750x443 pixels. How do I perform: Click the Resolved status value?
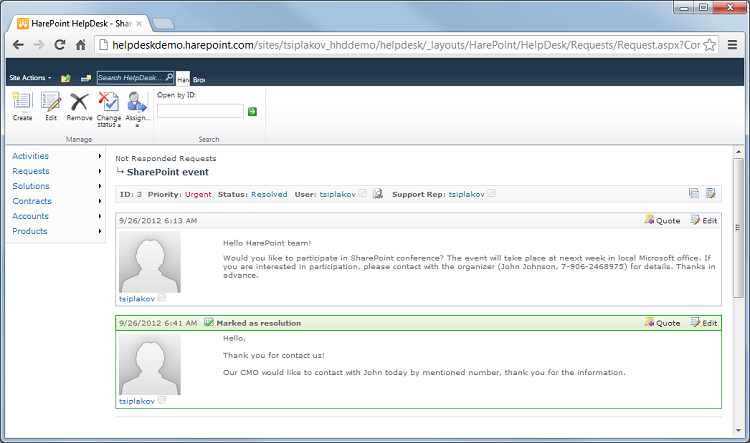tap(269, 194)
